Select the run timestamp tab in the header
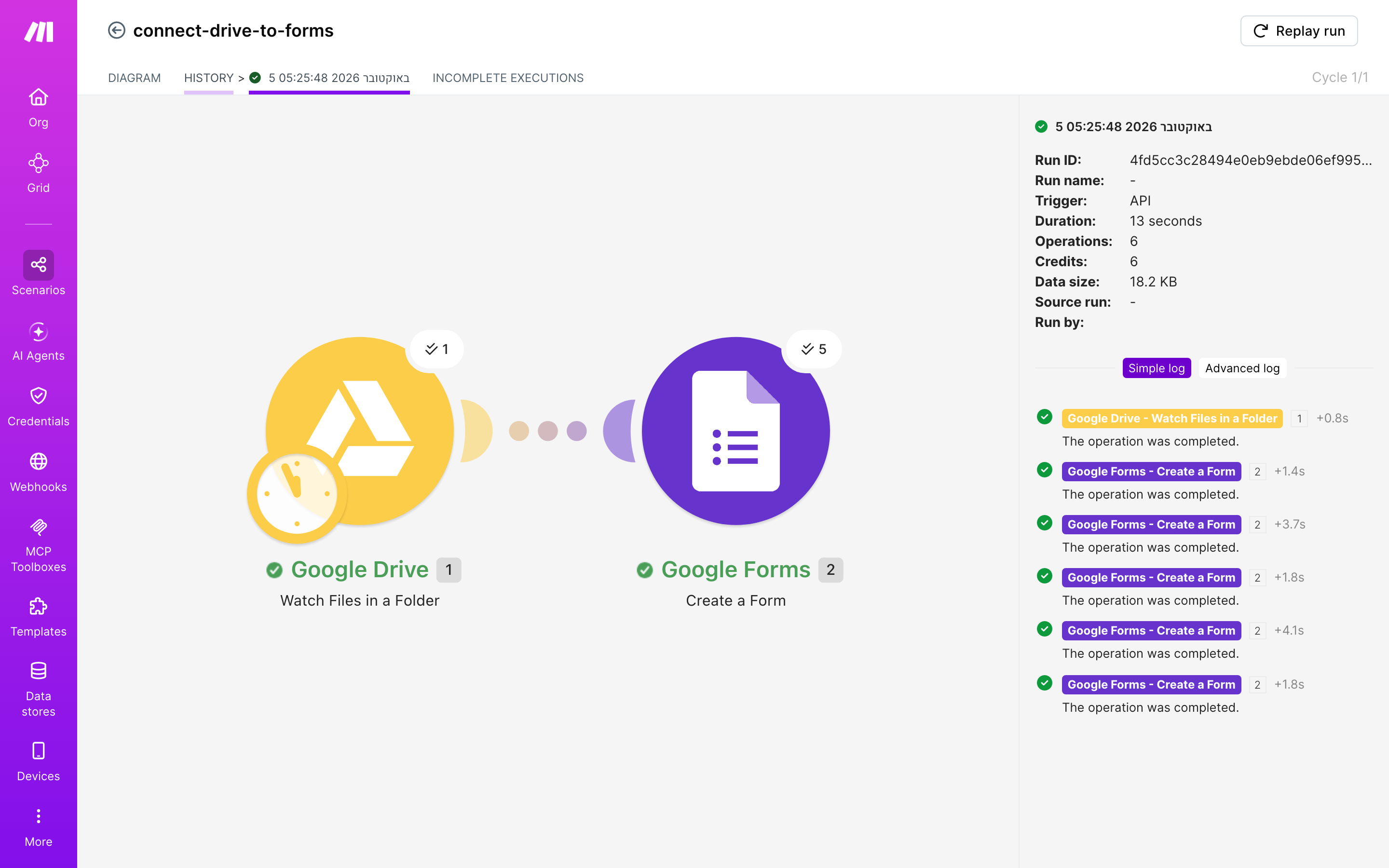 [329, 78]
